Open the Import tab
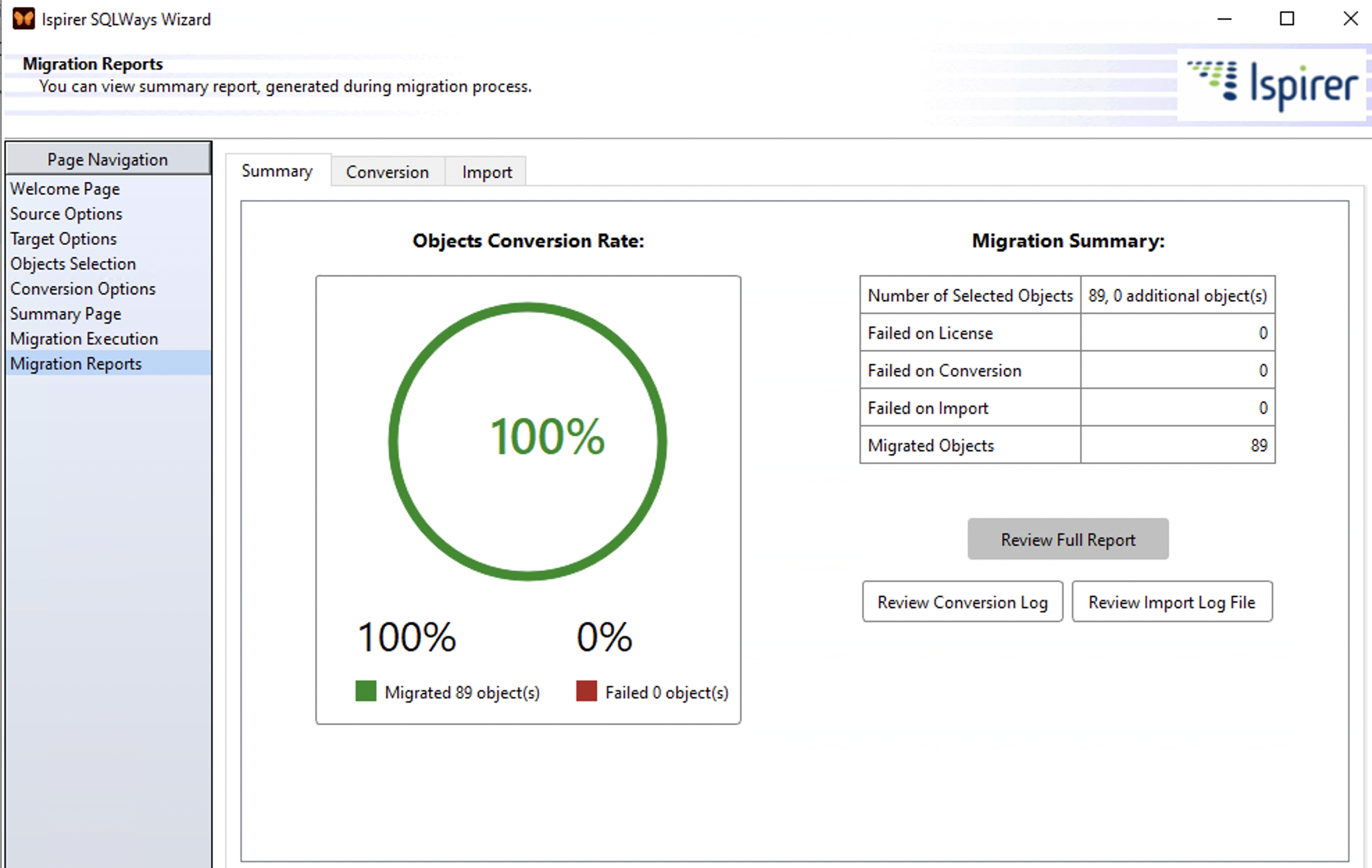 point(486,172)
